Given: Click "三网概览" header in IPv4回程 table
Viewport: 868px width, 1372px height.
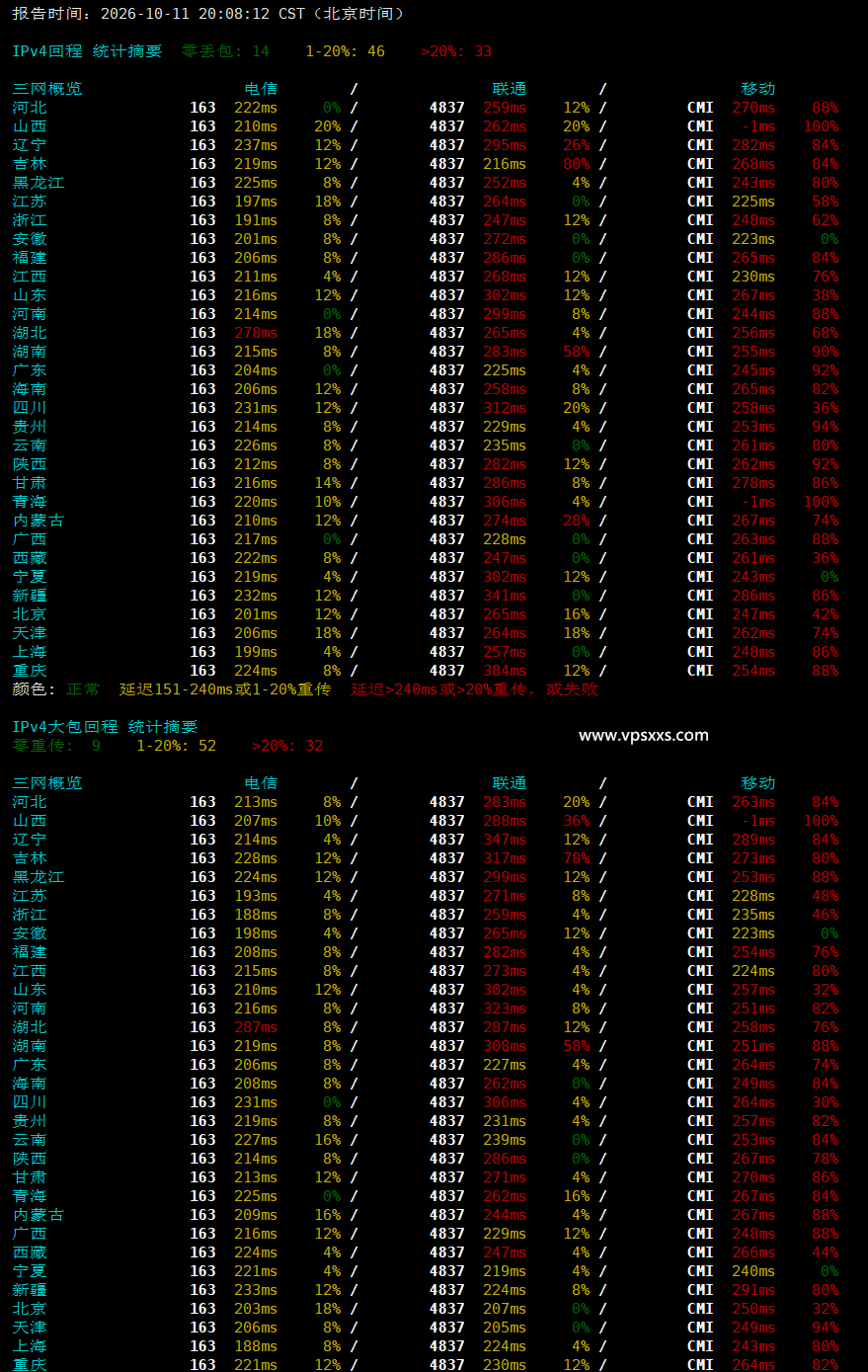Looking at the screenshot, I should 47,89.
